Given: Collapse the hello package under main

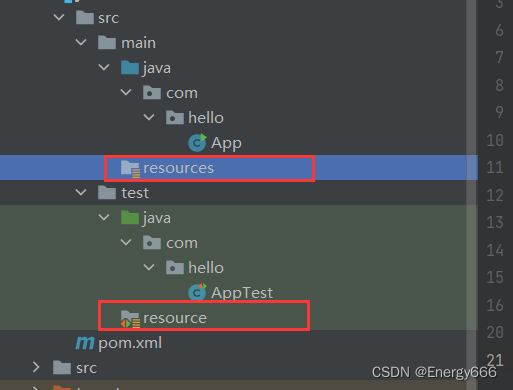Looking at the screenshot, I should [149, 117].
